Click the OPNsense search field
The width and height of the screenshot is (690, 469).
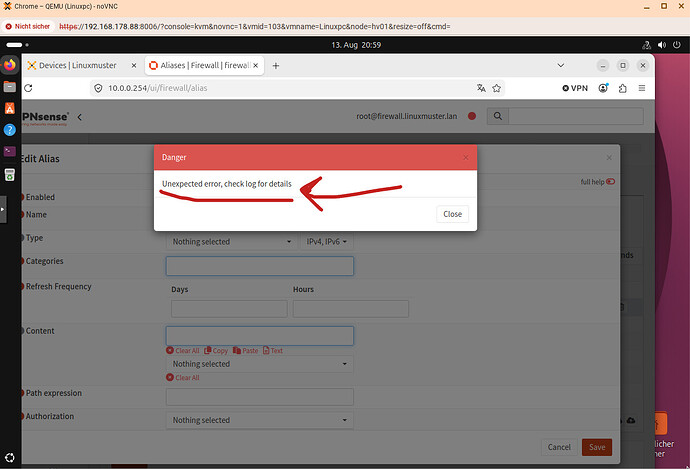click(576, 116)
